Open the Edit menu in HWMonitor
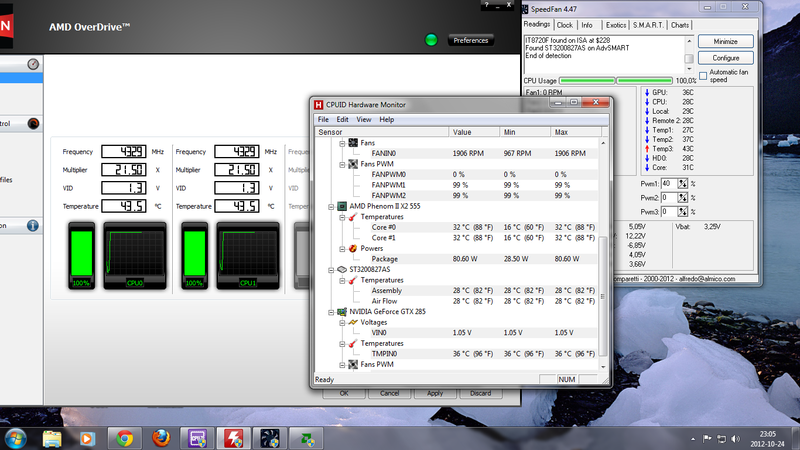This screenshot has width=800, height=450. [x=342, y=119]
